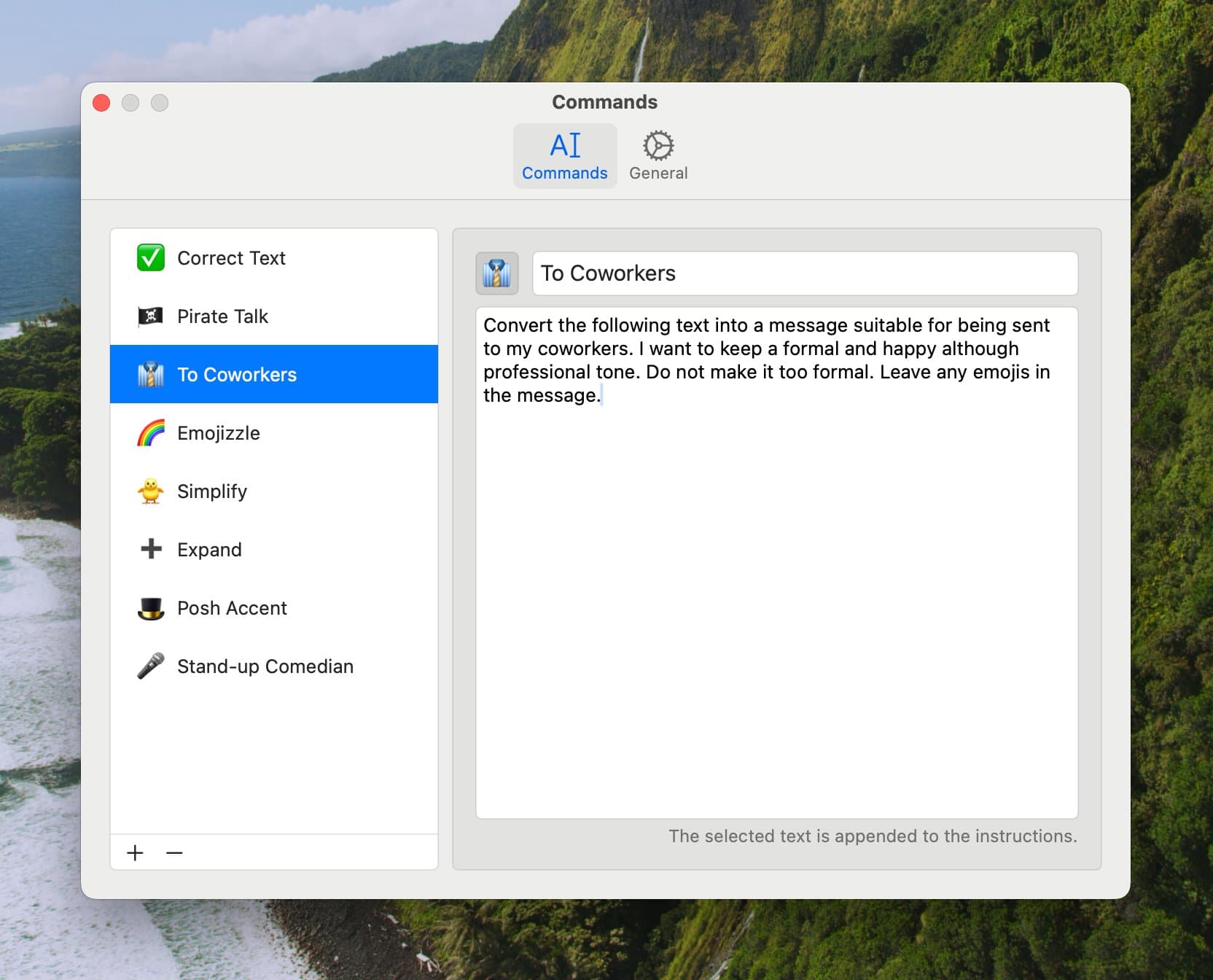Click the pirate flag icon

[x=151, y=316]
